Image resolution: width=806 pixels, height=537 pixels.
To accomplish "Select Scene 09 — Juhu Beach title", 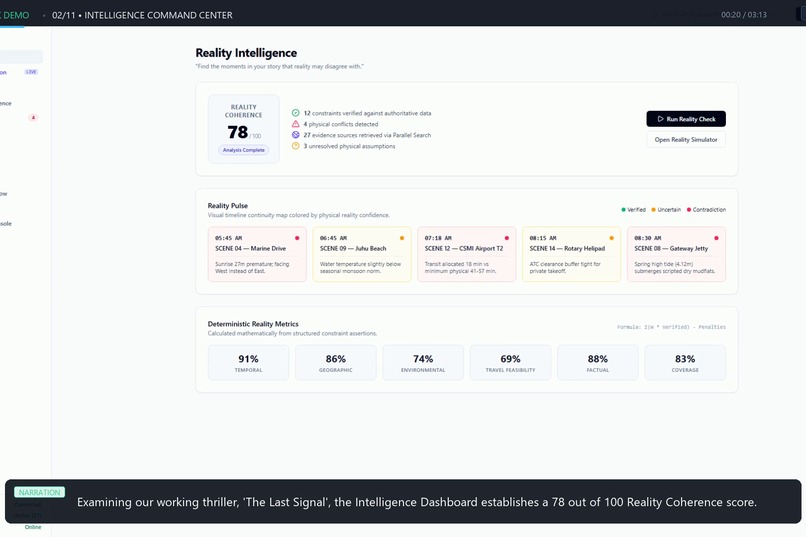I will [x=353, y=248].
